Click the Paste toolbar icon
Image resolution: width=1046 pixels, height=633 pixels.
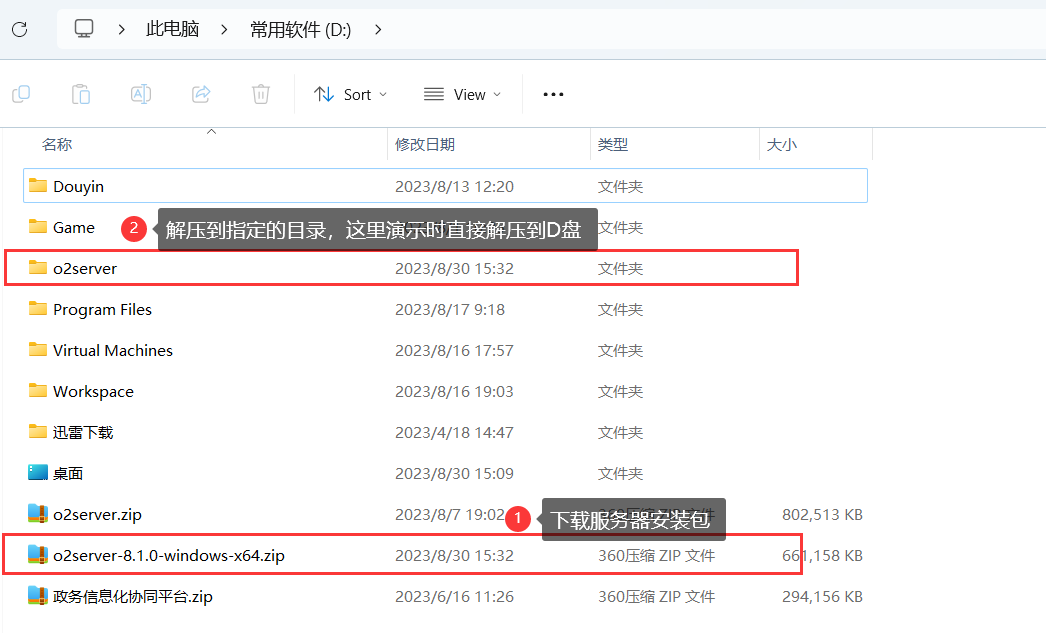81,94
